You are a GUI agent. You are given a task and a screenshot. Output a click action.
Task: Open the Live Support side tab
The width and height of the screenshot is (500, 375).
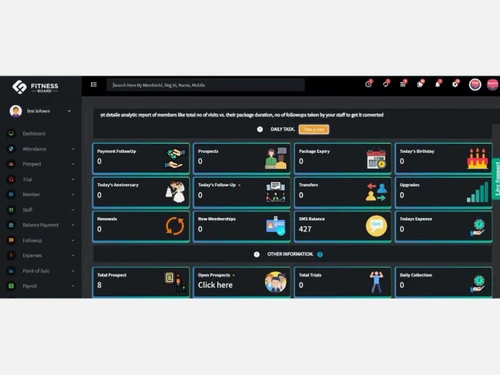(x=496, y=179)
